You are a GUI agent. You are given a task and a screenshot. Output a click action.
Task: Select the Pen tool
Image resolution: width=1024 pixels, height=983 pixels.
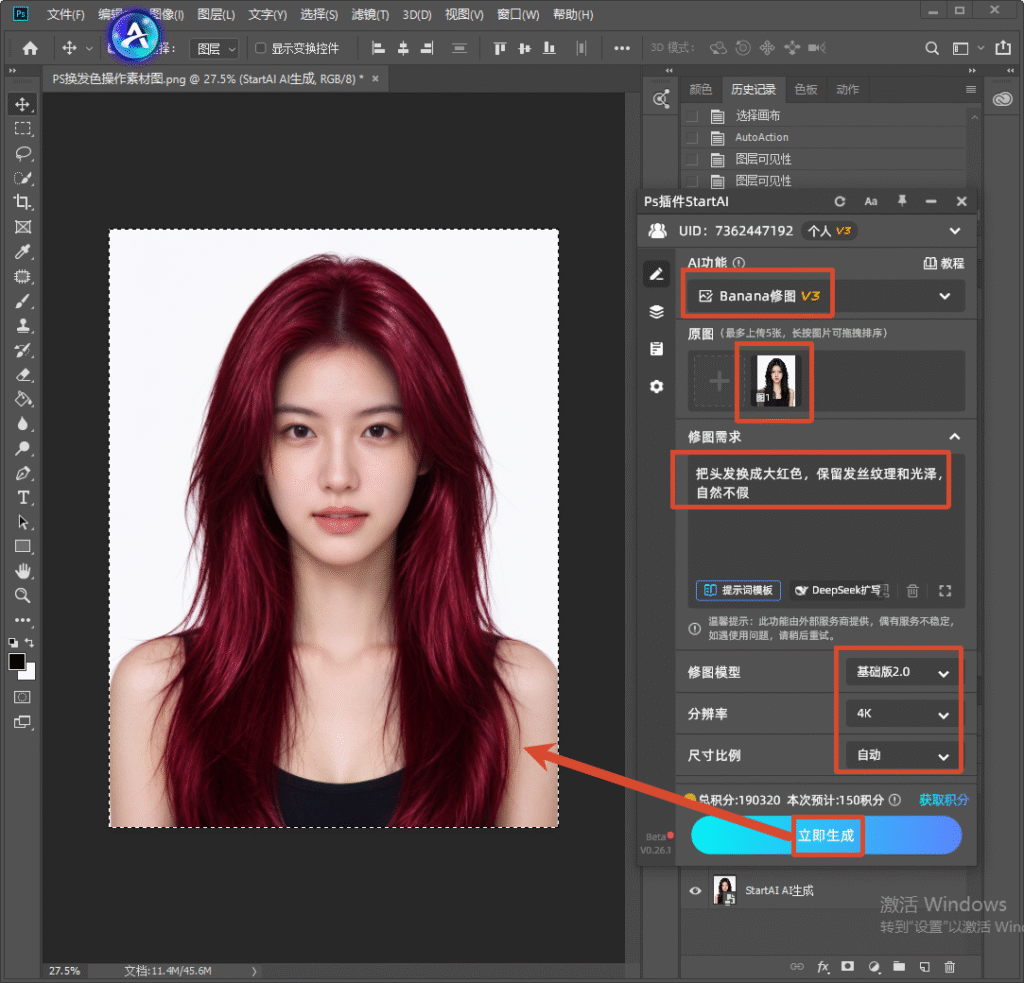(22, 474)
